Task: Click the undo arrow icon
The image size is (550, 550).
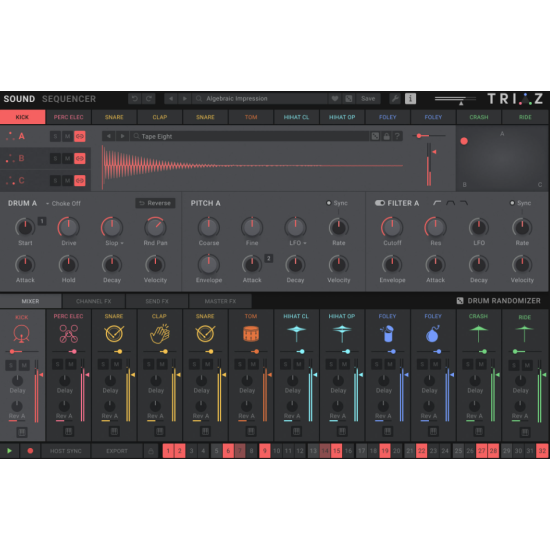Action: coord(134,99)
